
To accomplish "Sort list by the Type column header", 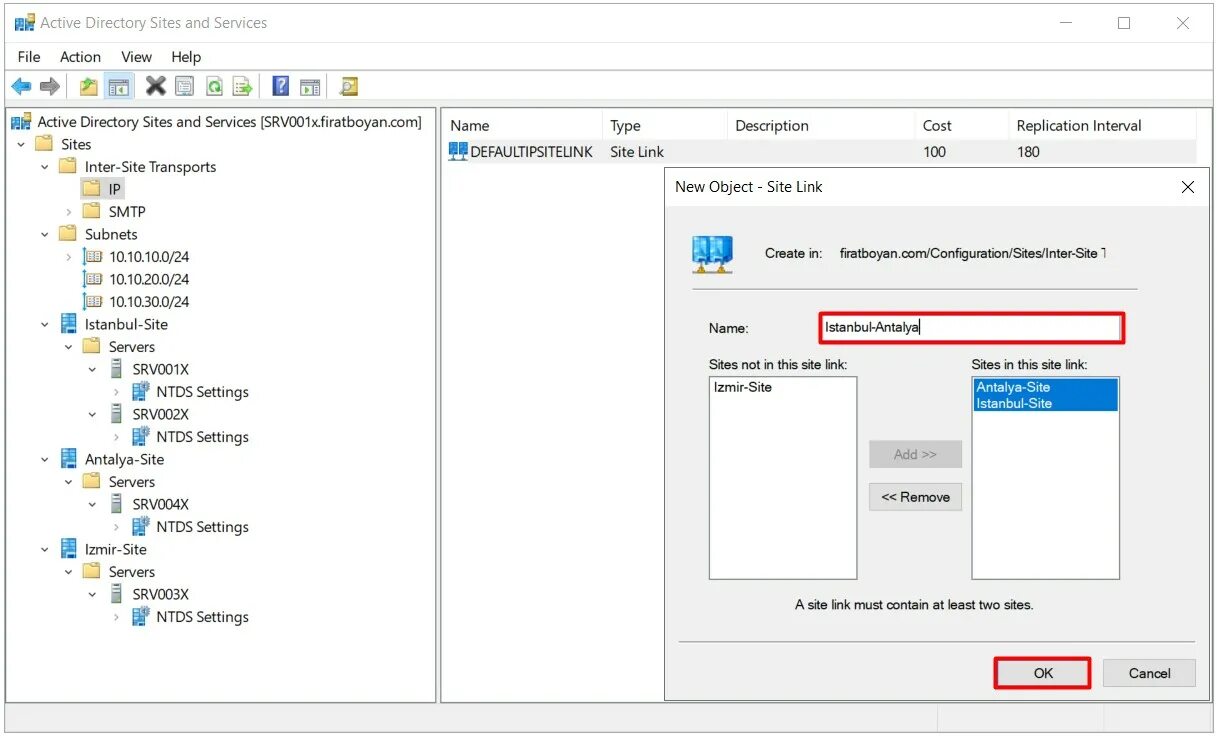I will [664, 126].
